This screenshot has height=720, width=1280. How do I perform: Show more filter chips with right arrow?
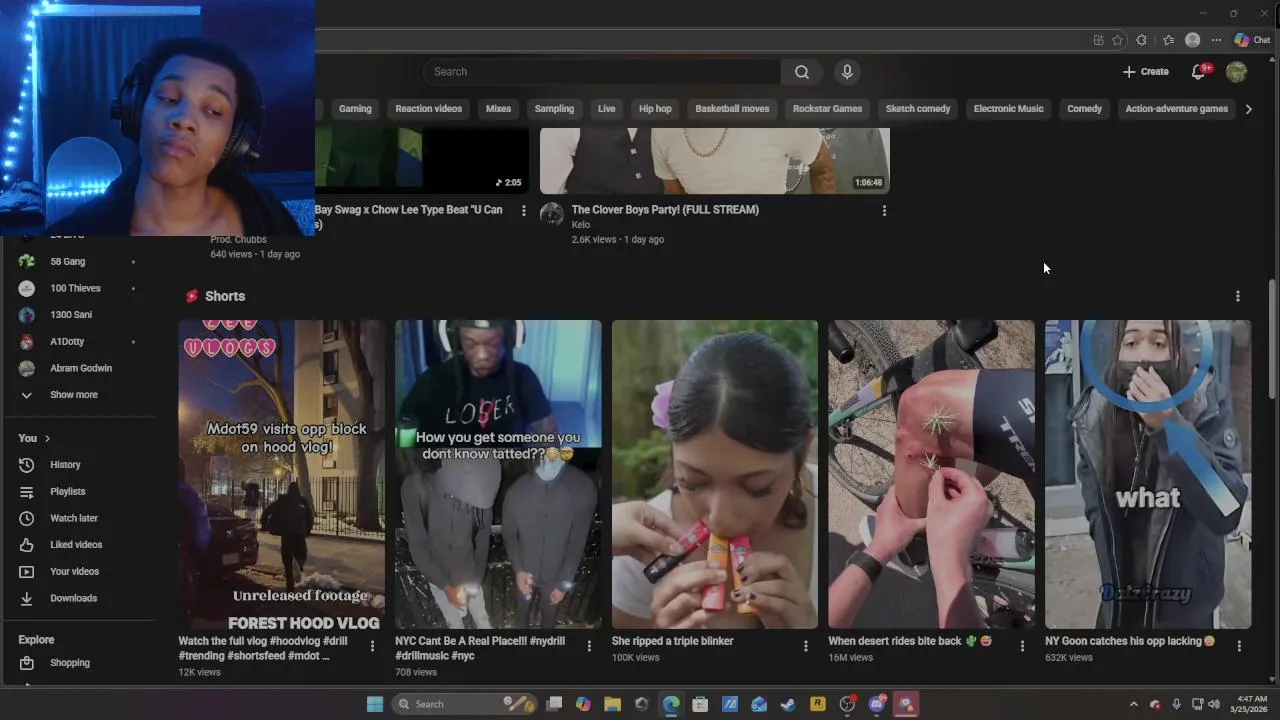click(x=1248, y=109)
